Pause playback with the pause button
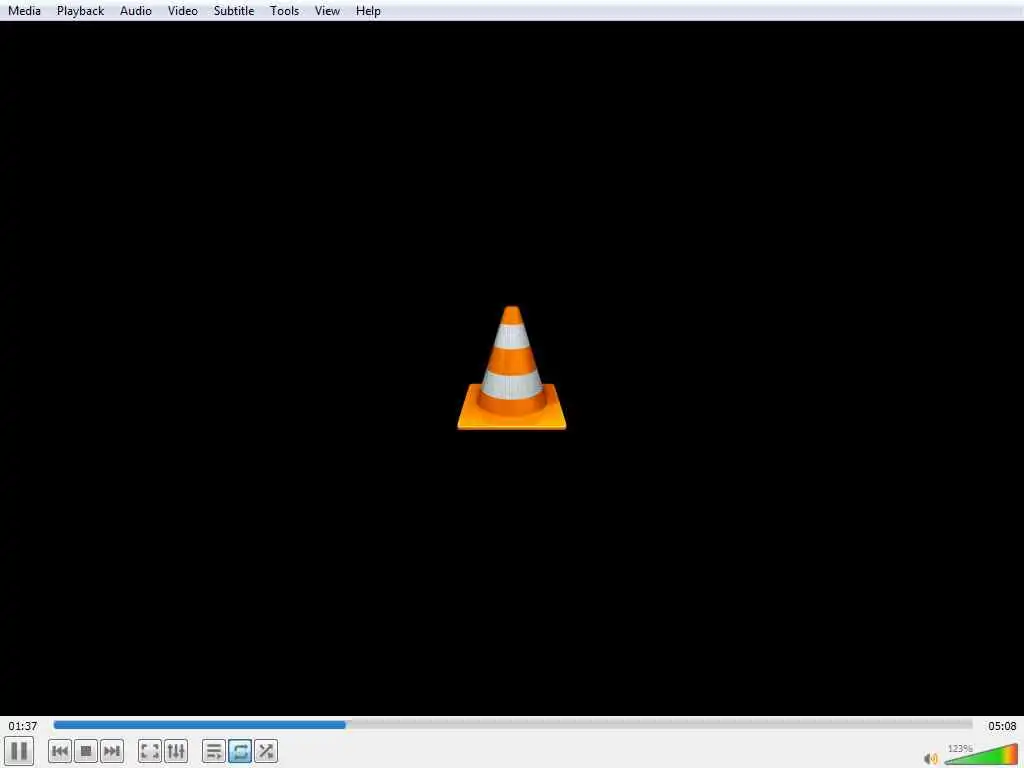 point(18,751)
